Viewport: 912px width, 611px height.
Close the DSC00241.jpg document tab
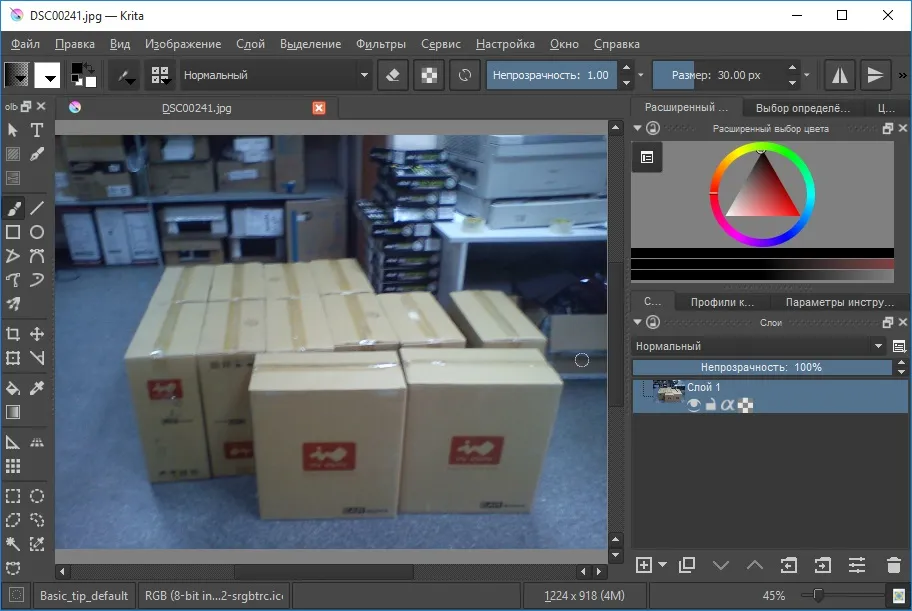[x=319, y=108]
